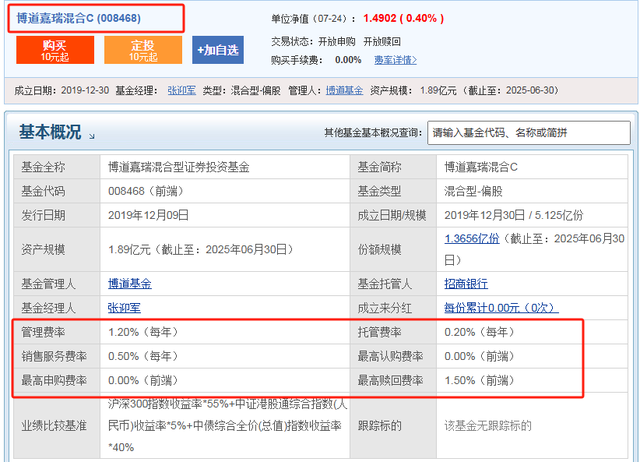The height and width of the screenshot is (462, 640).
Task: Select the 2019年12月30日 / 5.125亿份 cell
Action: point(532,215)
